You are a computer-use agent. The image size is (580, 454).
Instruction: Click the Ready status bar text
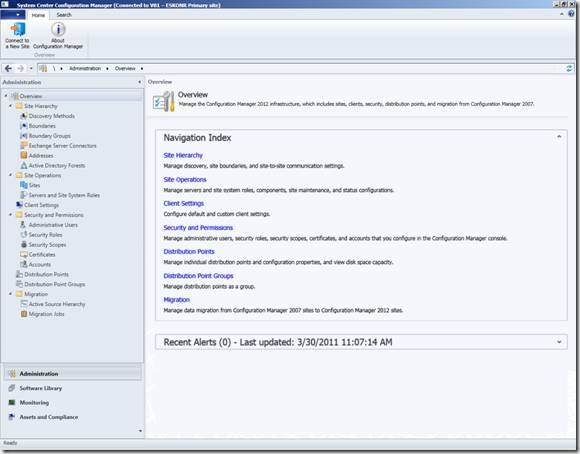[10, 443]
